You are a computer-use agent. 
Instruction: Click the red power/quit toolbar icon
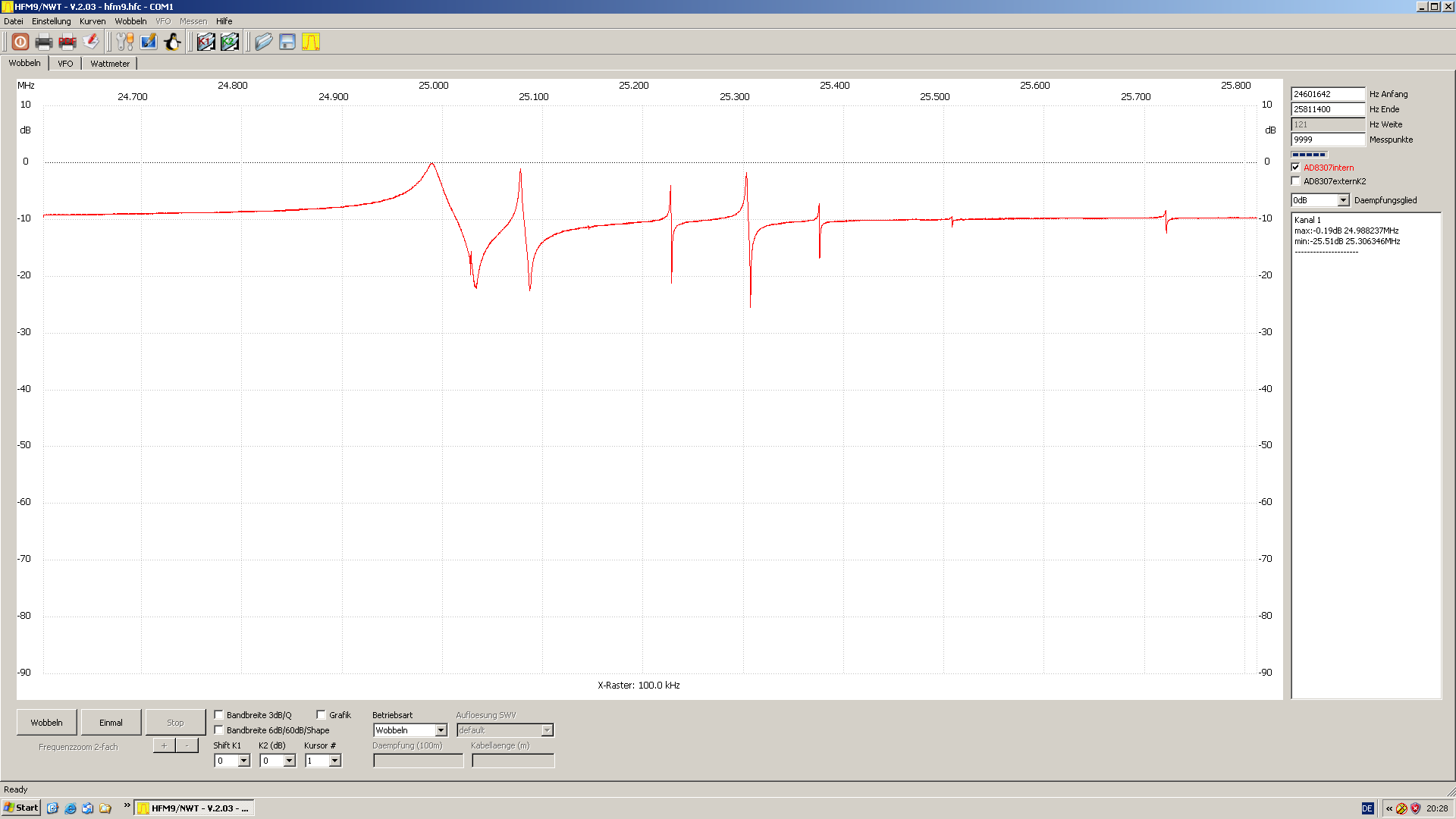(x=20, y=42)
